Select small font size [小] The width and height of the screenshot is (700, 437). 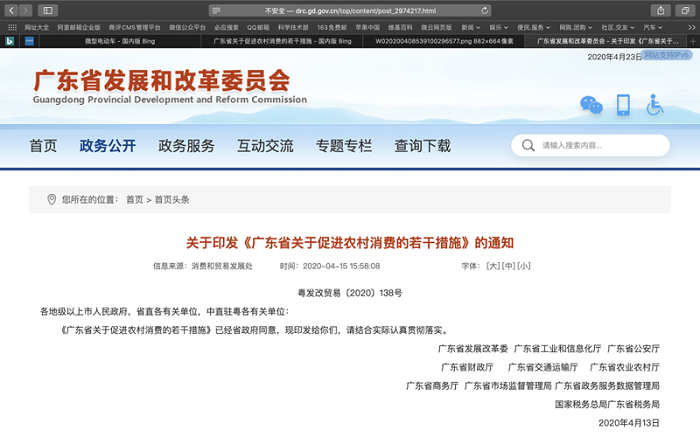pyautogui.click(x=524, y=267)
